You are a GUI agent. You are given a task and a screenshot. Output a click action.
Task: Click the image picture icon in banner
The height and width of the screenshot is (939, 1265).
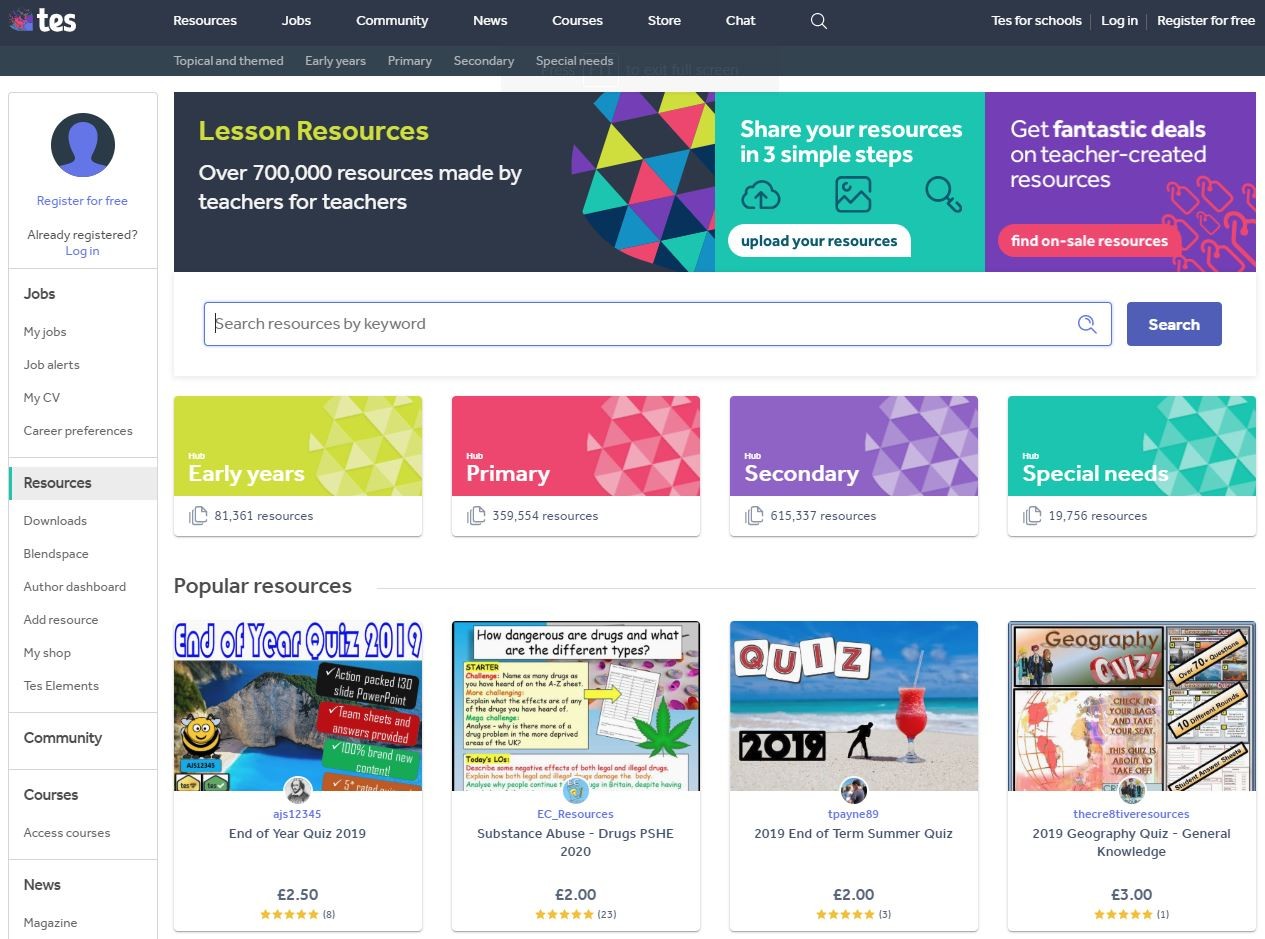coord(853,195)
